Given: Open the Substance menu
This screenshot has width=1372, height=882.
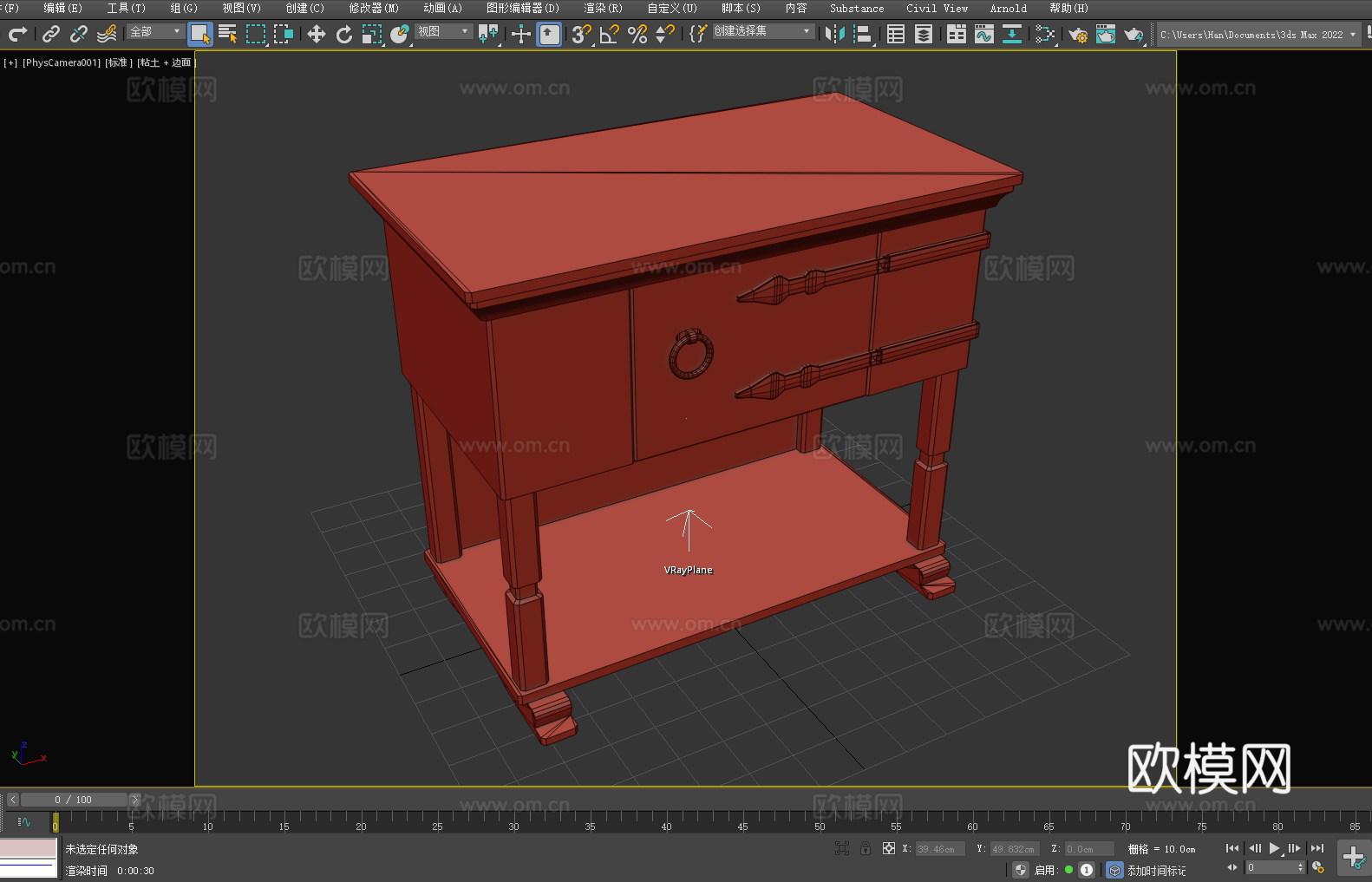Looking at the screenshot, I should click(x=857, y=8).
